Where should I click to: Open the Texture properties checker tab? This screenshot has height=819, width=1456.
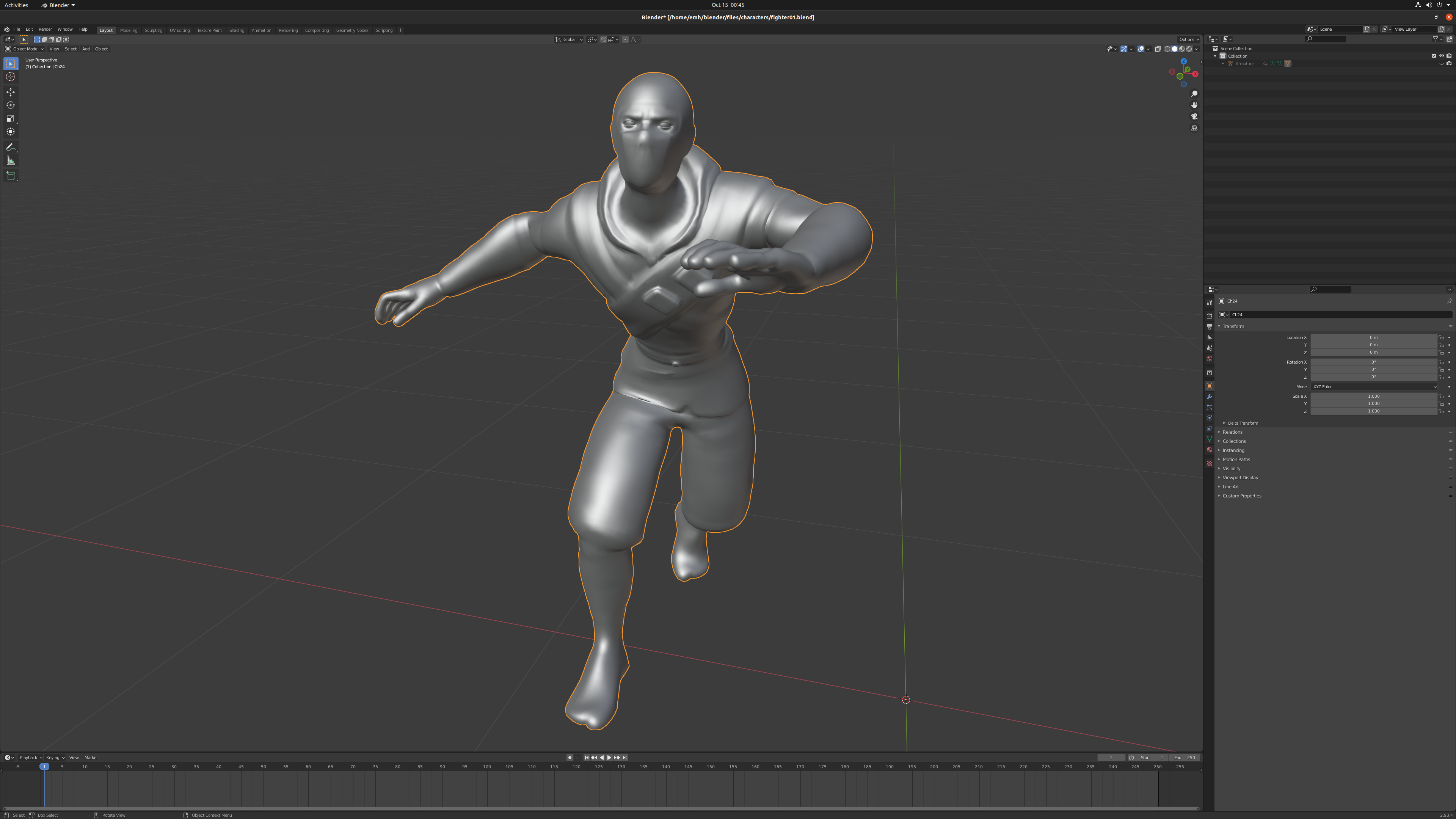coord(1209,463)
